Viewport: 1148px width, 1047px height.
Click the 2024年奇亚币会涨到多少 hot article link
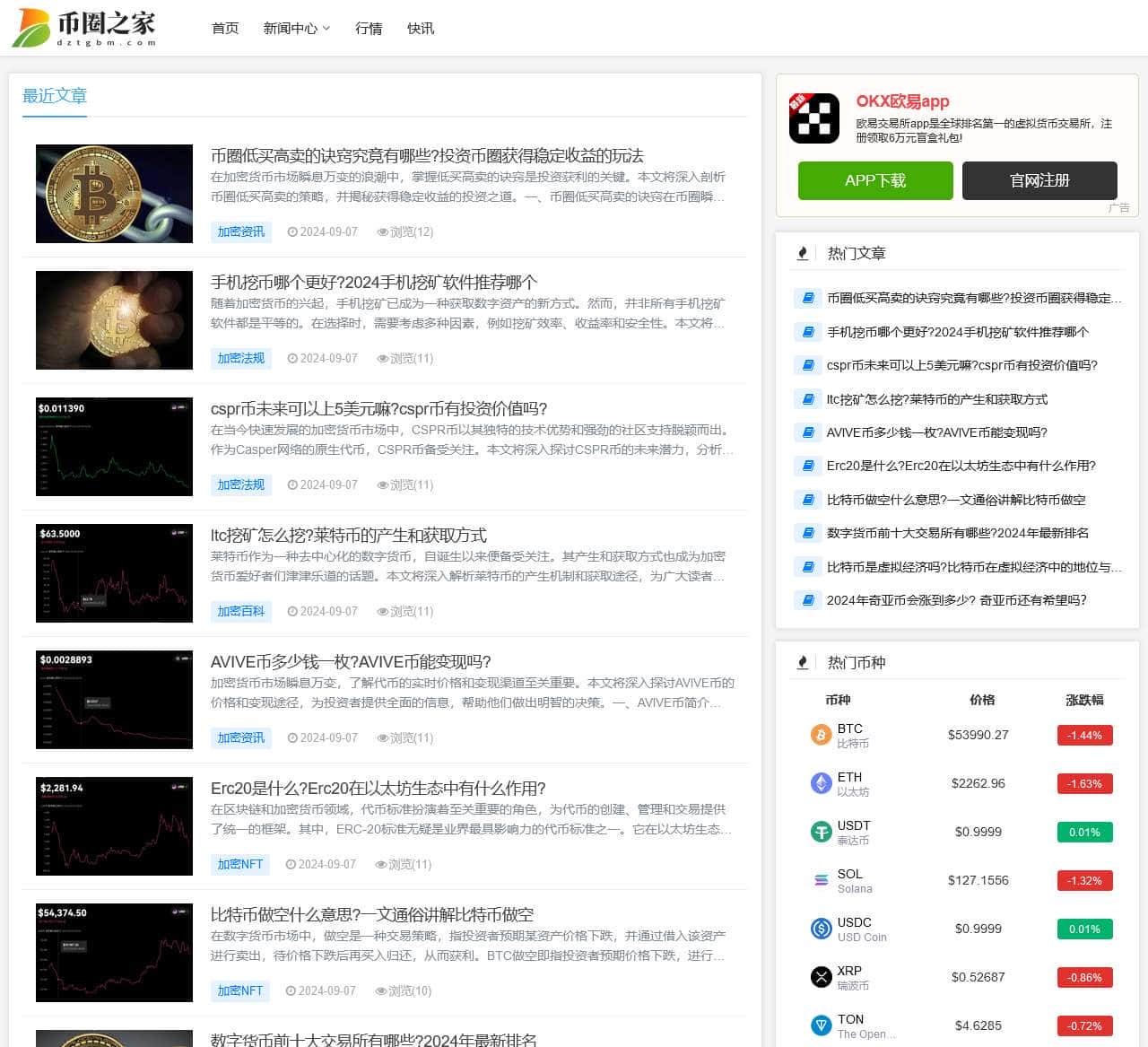tap(956, 600)
